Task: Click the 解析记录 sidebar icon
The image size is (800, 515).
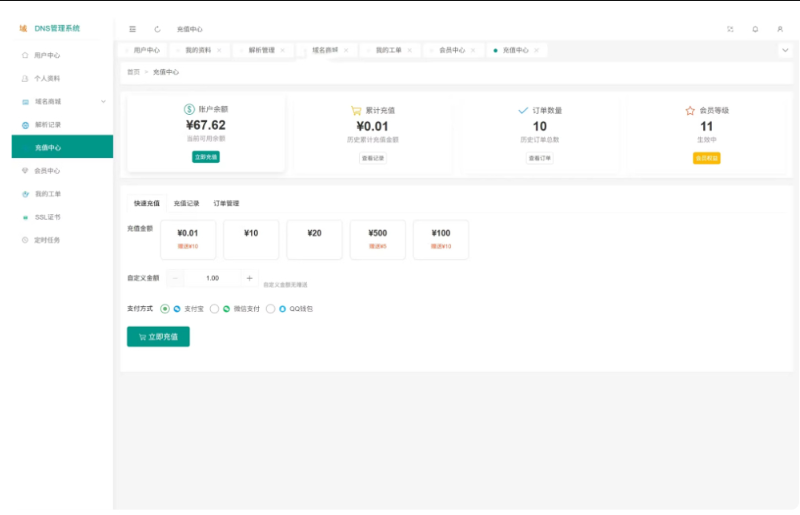Action: click(x=25, y=125)
